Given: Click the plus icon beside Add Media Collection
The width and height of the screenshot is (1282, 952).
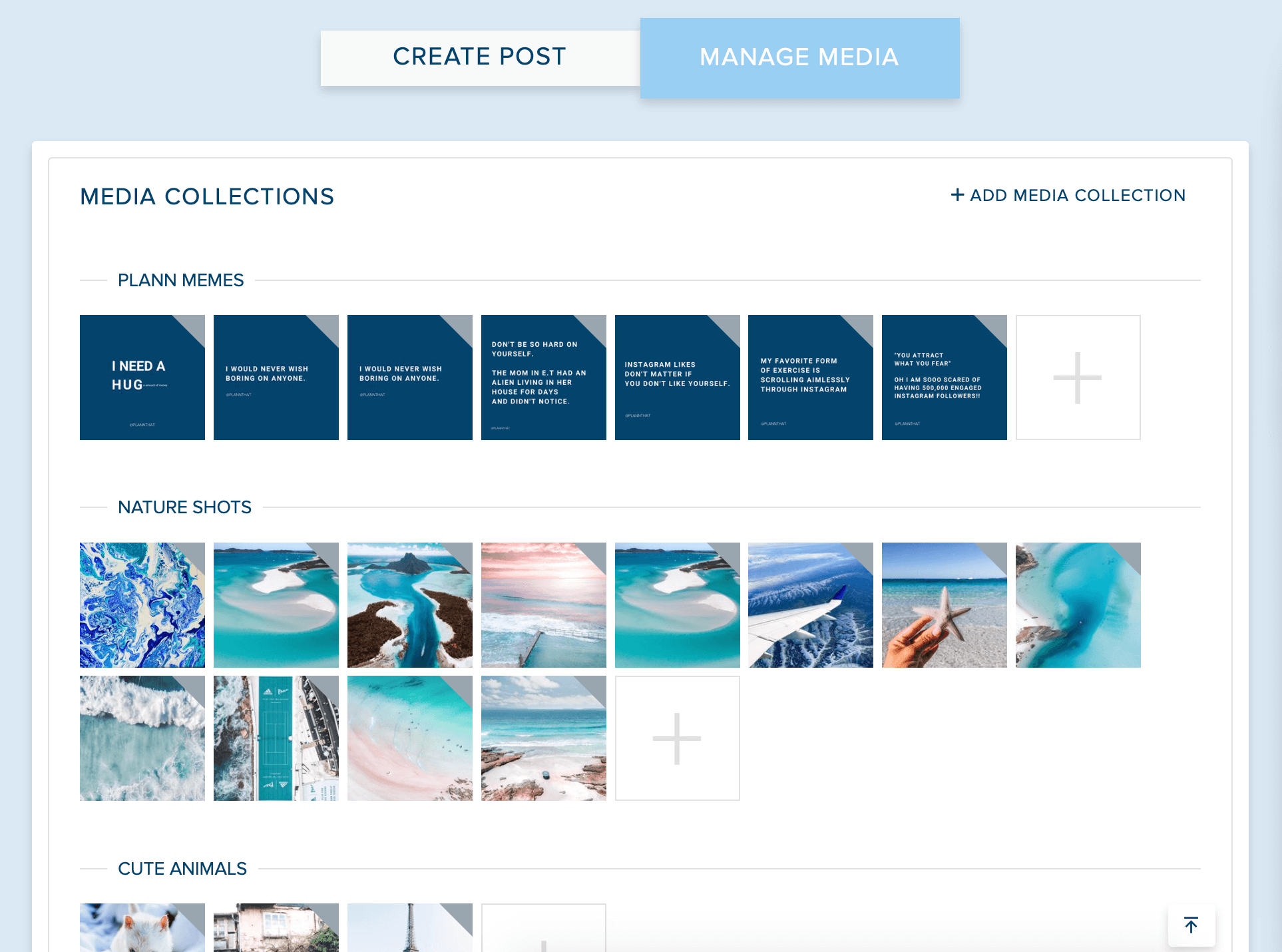Looking at the screenshot, I should (957, 194).
